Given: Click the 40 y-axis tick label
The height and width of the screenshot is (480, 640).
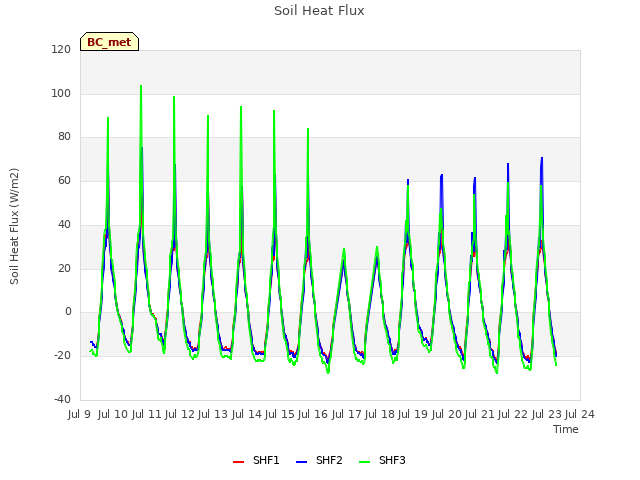Looking at the screenshot, I should [x=64, y=224].
